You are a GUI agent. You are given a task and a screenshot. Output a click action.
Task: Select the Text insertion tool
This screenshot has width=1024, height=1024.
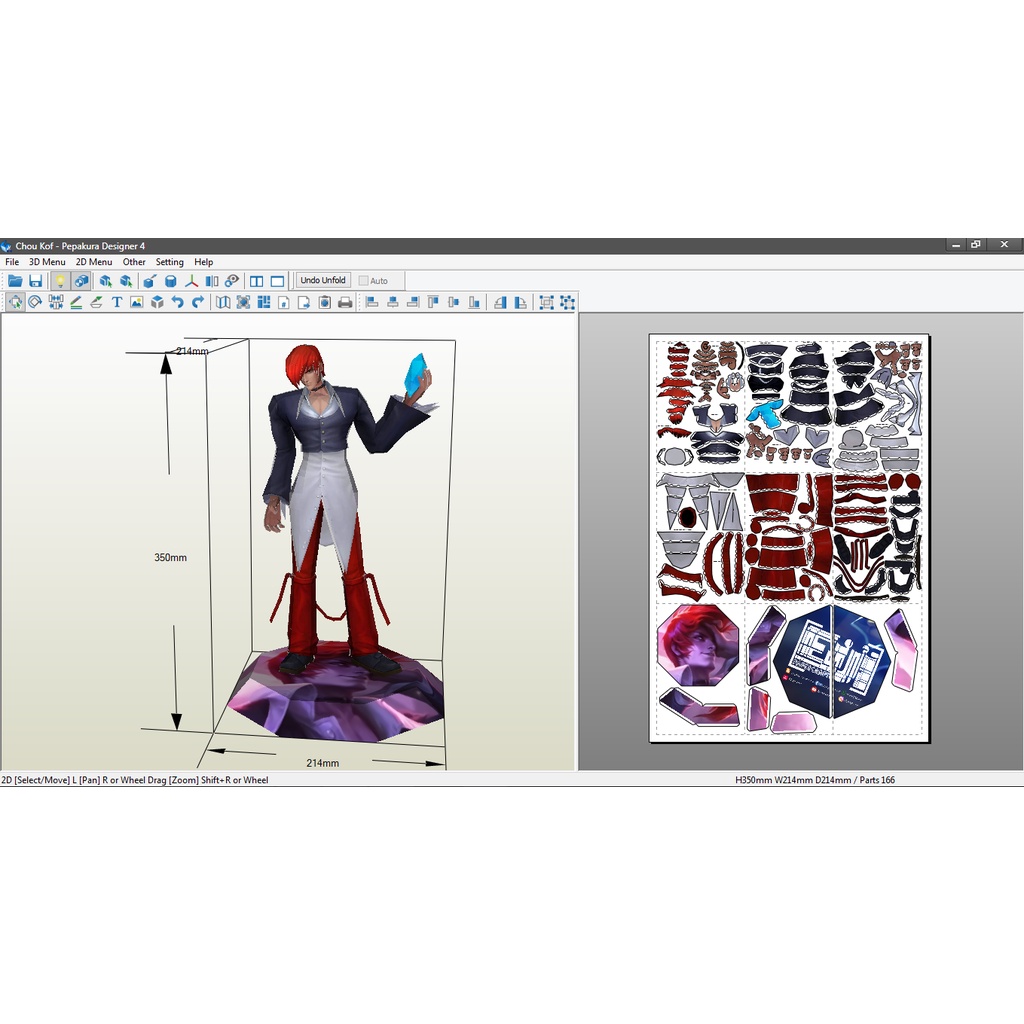point(117,302)
